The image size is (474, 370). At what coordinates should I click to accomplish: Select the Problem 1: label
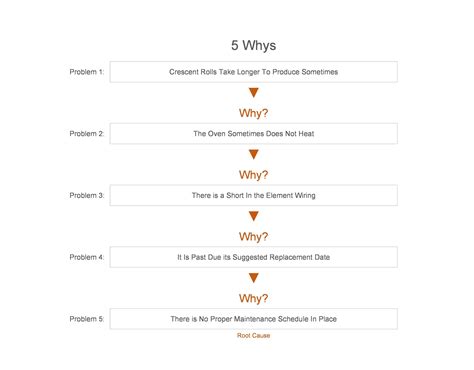(x=87, y=72)
